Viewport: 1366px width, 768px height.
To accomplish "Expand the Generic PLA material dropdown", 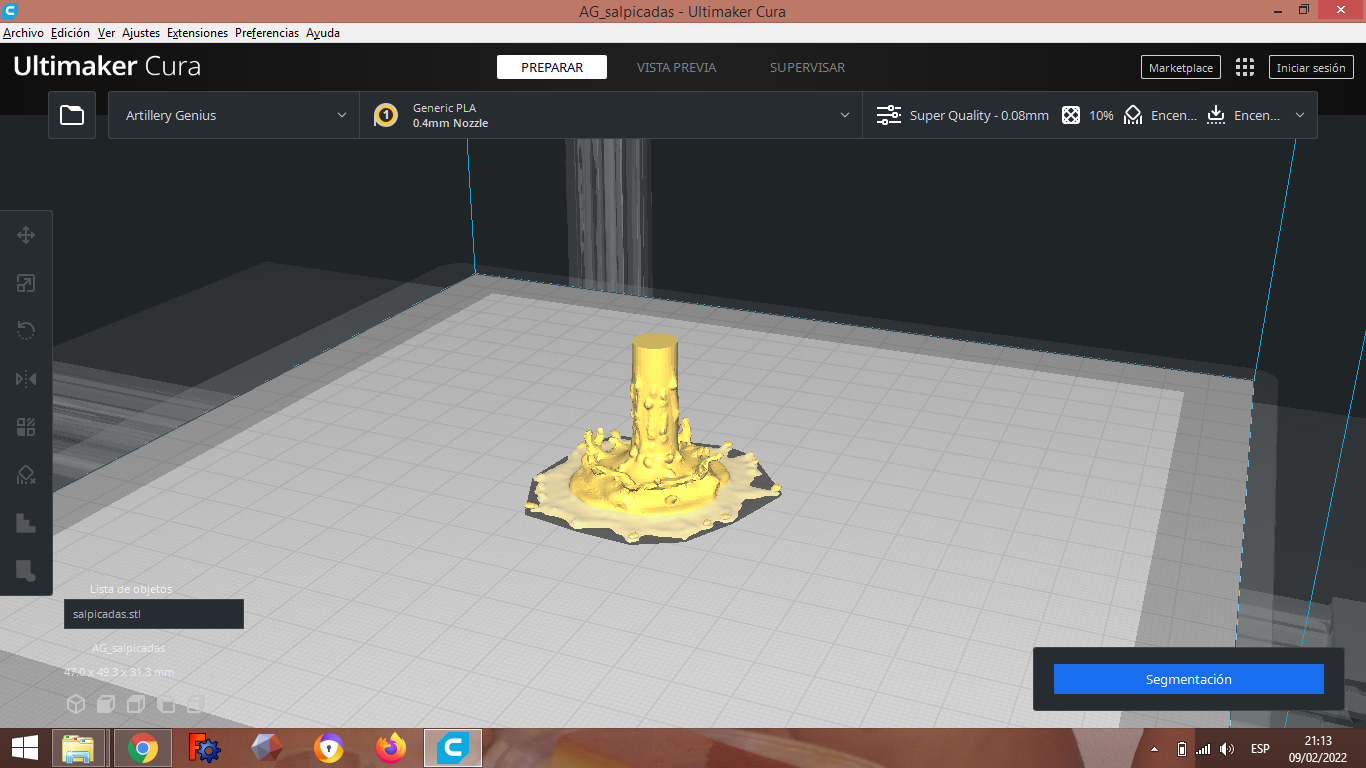I will (x=611, y=115).
